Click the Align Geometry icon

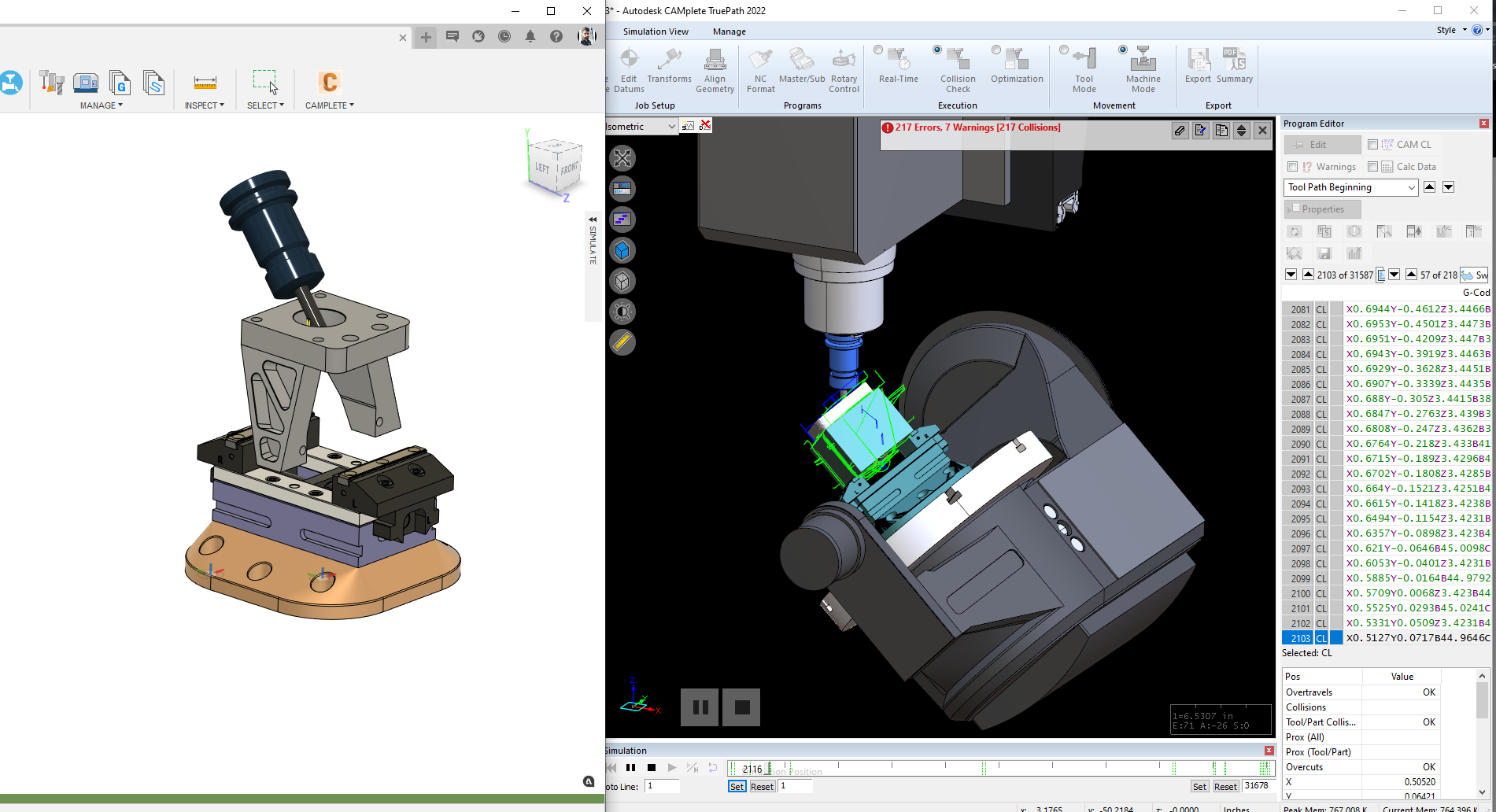click(x=715, y=60)
